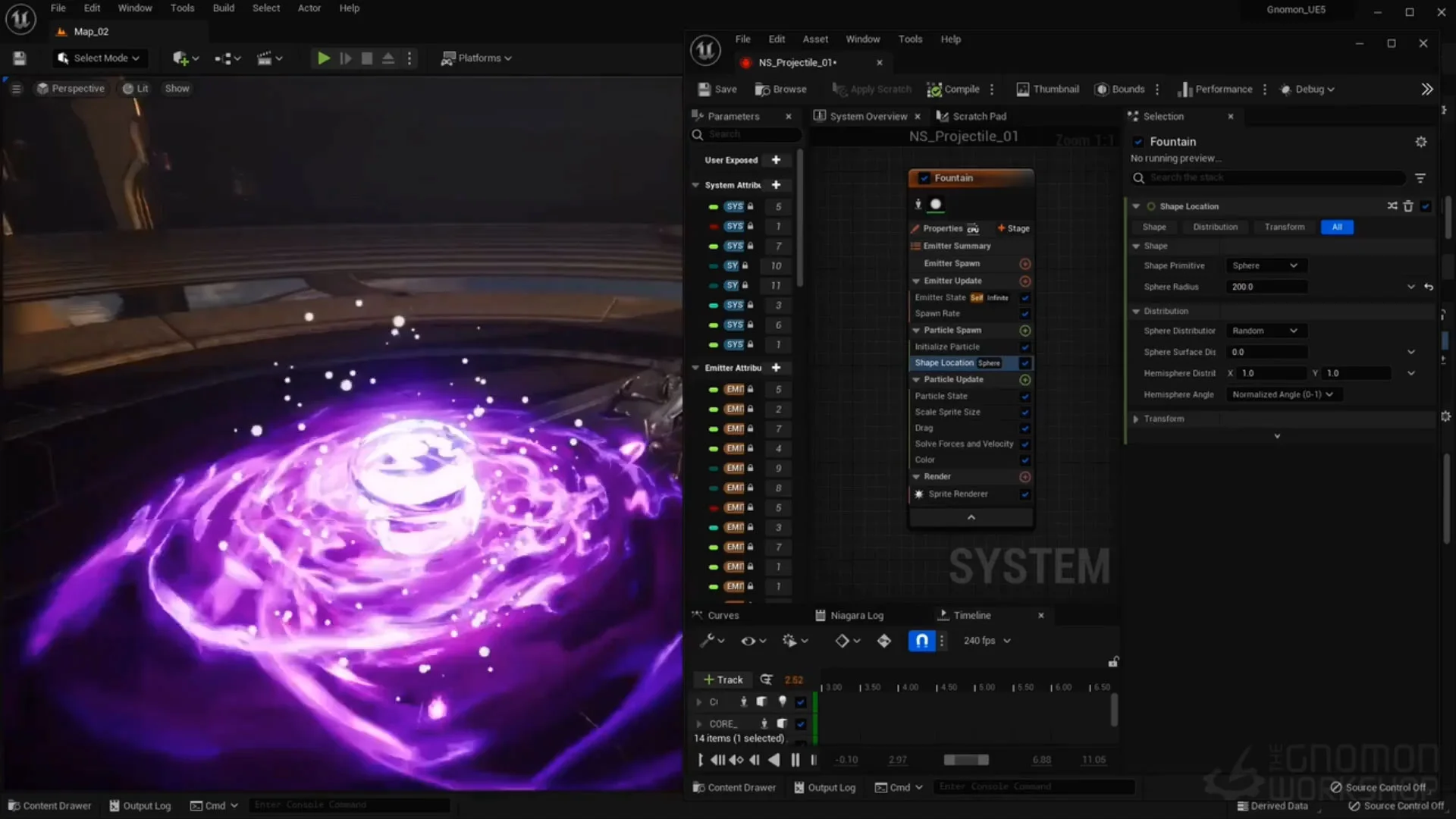
Task: Open the Select Mode dropdown
Action: pos(99,58)
